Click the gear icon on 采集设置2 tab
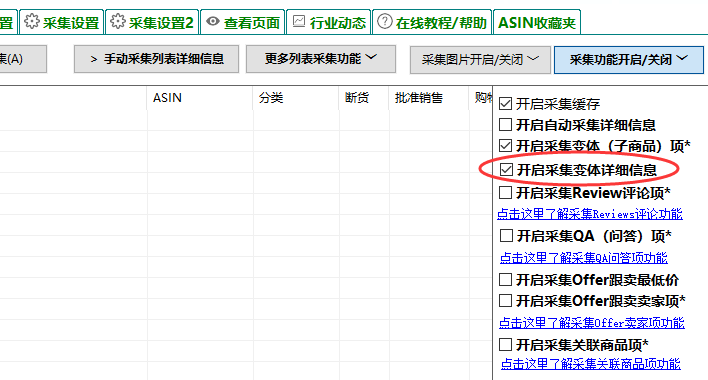 [118, 21]
